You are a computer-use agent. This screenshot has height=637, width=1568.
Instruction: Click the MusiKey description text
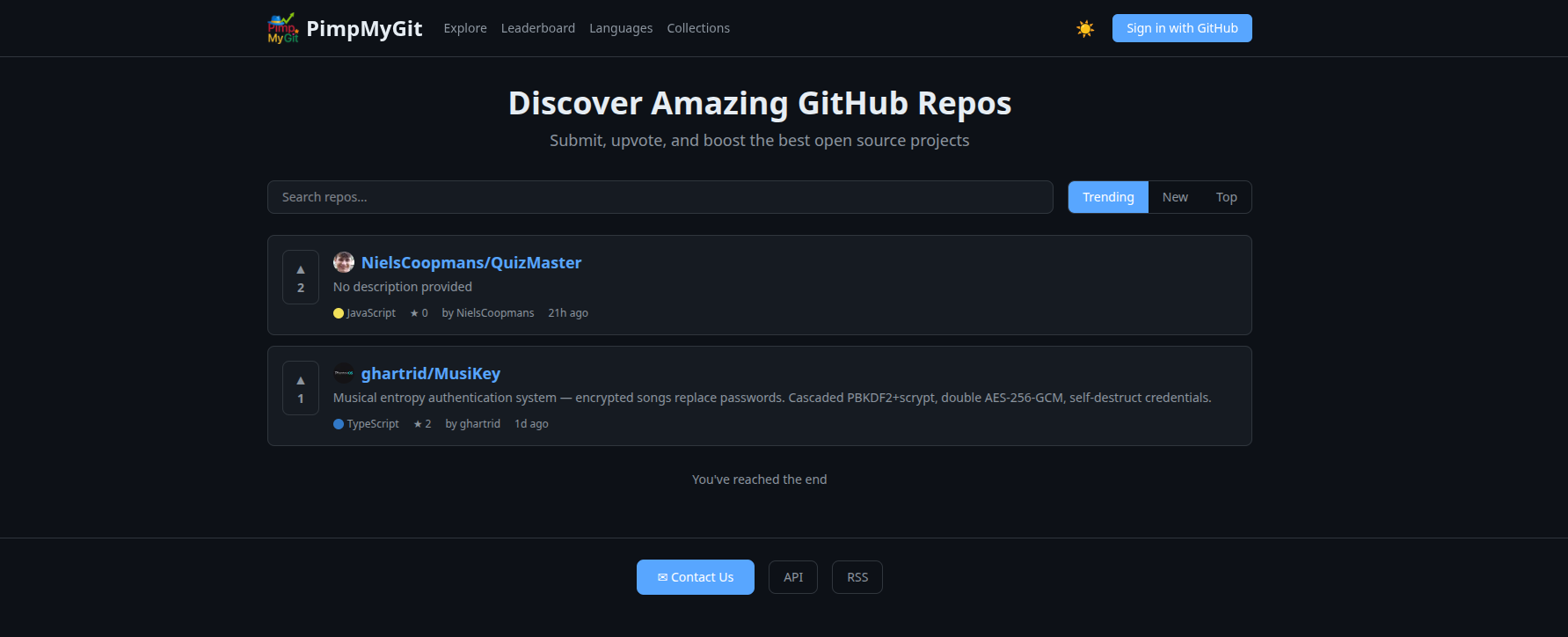tap(772, 398)
